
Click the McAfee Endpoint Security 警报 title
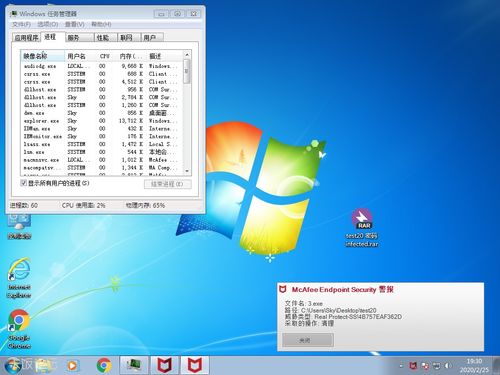point(342,289)
